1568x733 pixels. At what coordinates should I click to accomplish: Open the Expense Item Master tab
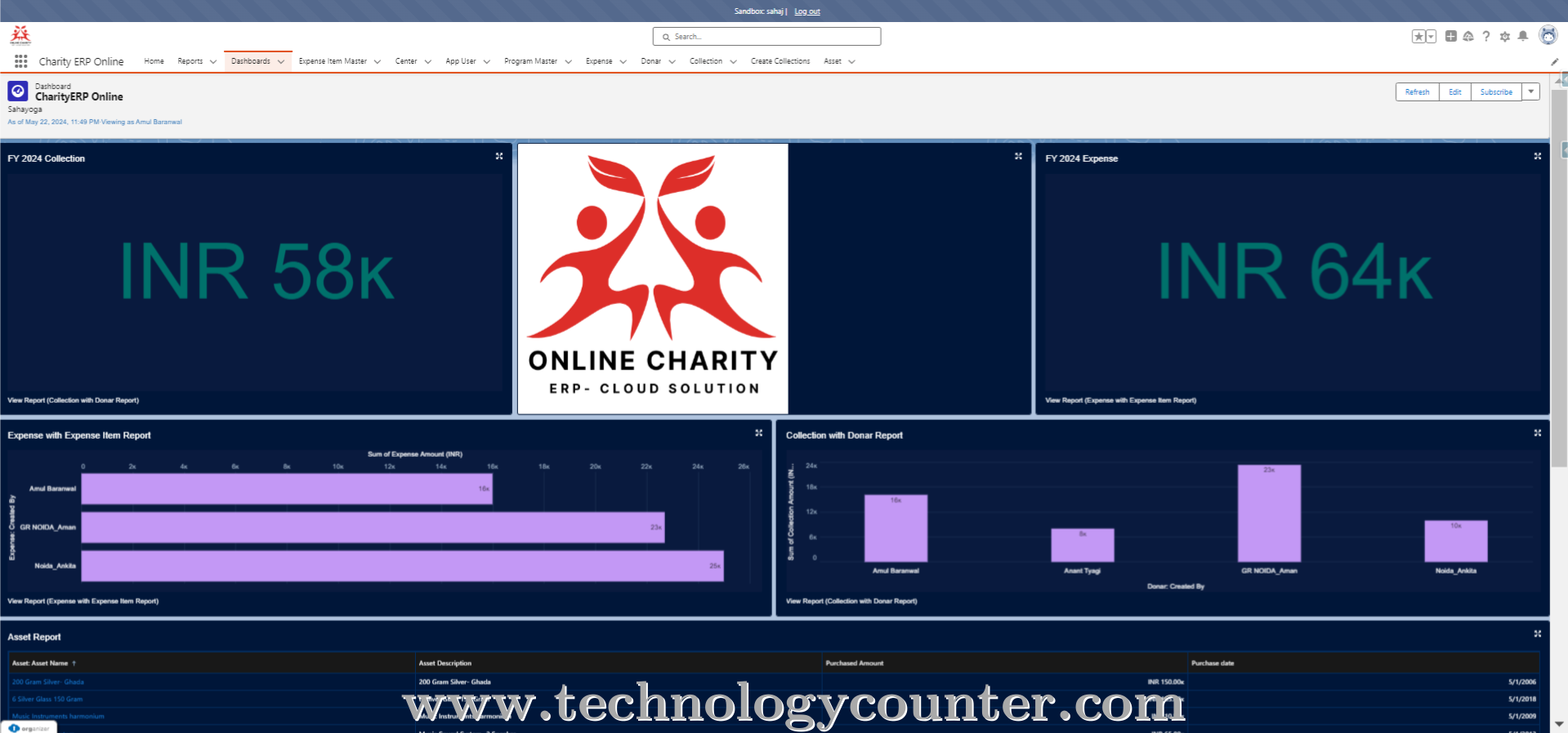click(333, 61)
